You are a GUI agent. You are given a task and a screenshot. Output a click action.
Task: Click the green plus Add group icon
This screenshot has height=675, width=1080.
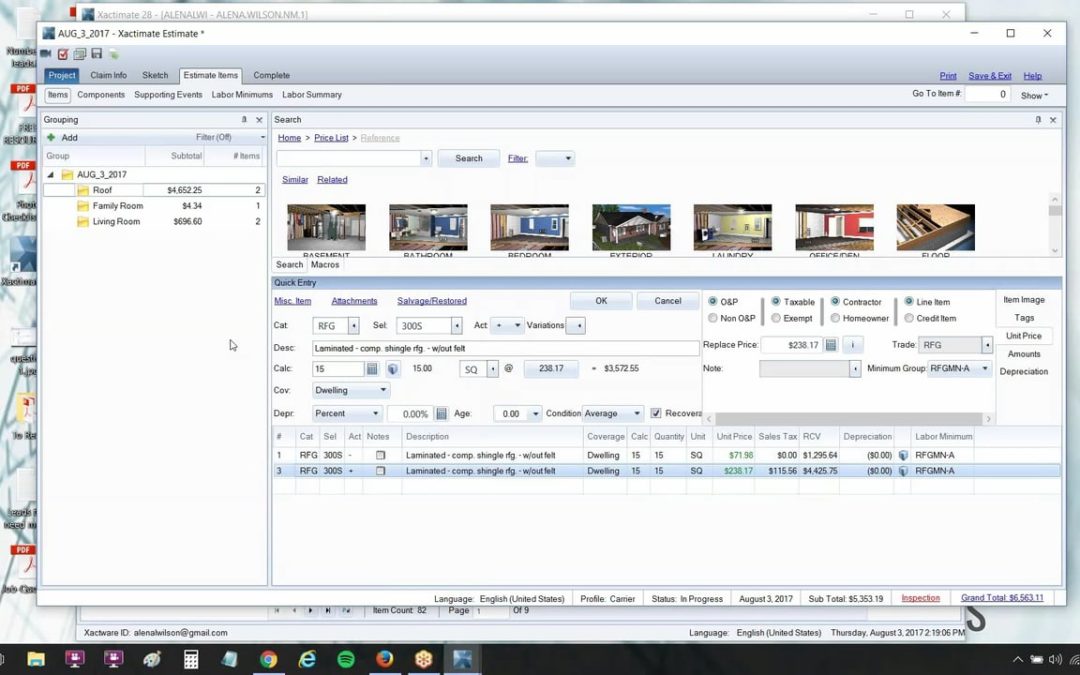point(51,138)
